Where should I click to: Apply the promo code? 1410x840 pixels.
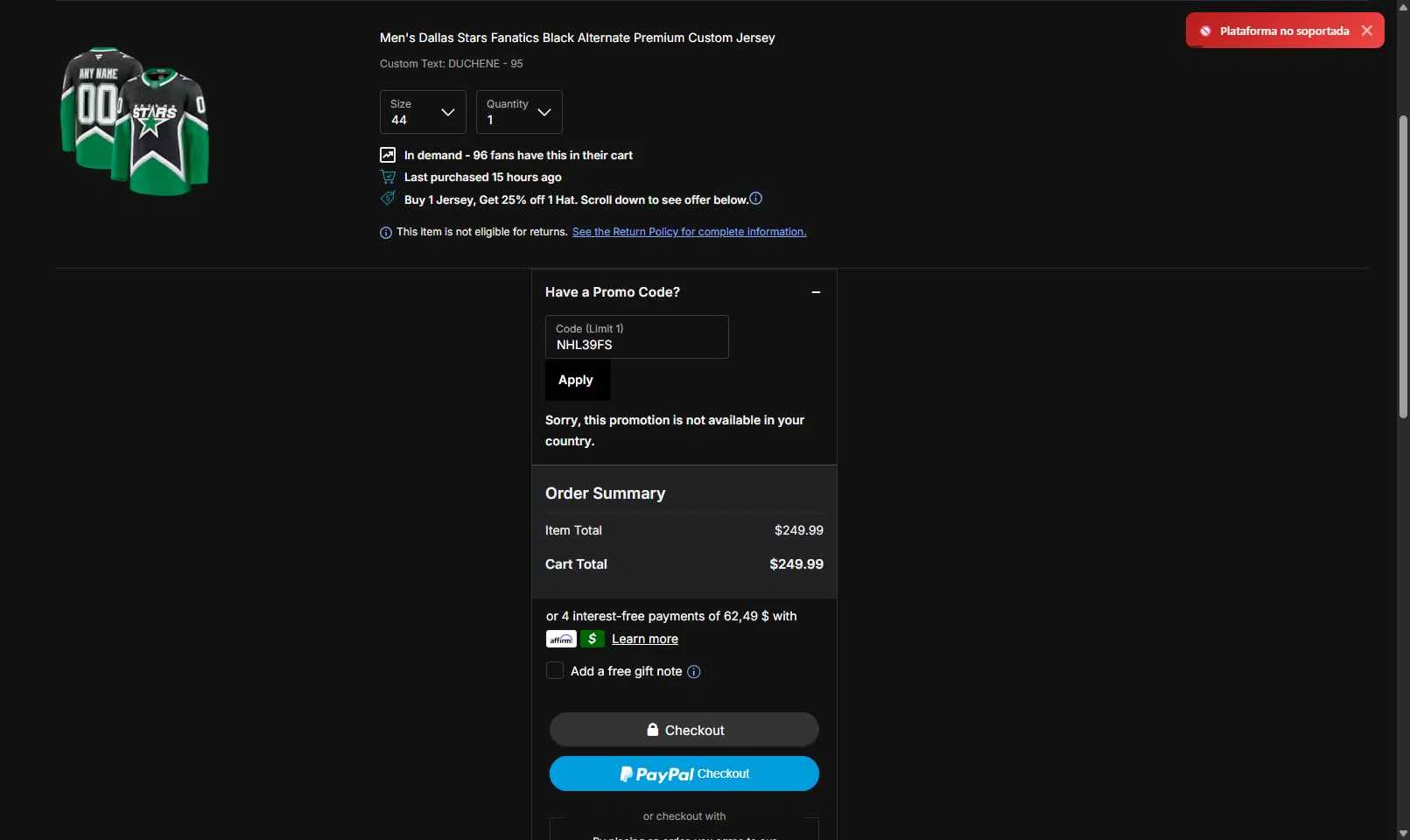pos(578,380)
